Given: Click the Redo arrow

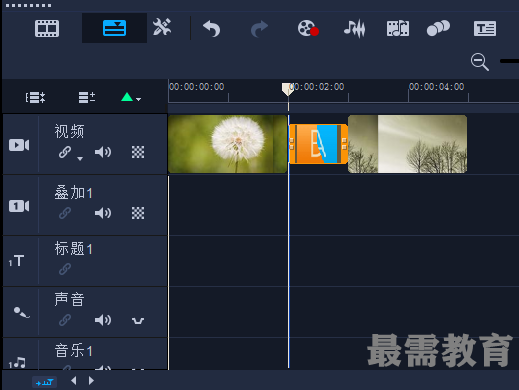Looking at the screenshot, I should tap(259, 29).
